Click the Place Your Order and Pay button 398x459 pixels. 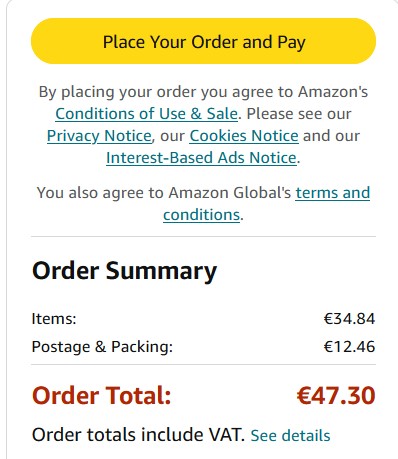tap(203, 41)
